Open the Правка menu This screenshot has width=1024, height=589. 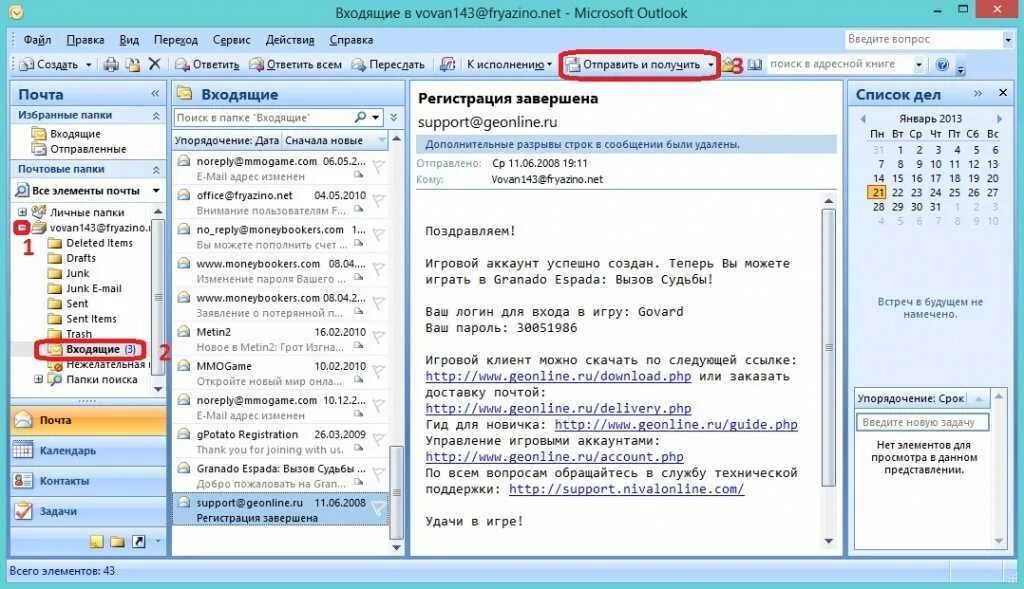(85, 40)
